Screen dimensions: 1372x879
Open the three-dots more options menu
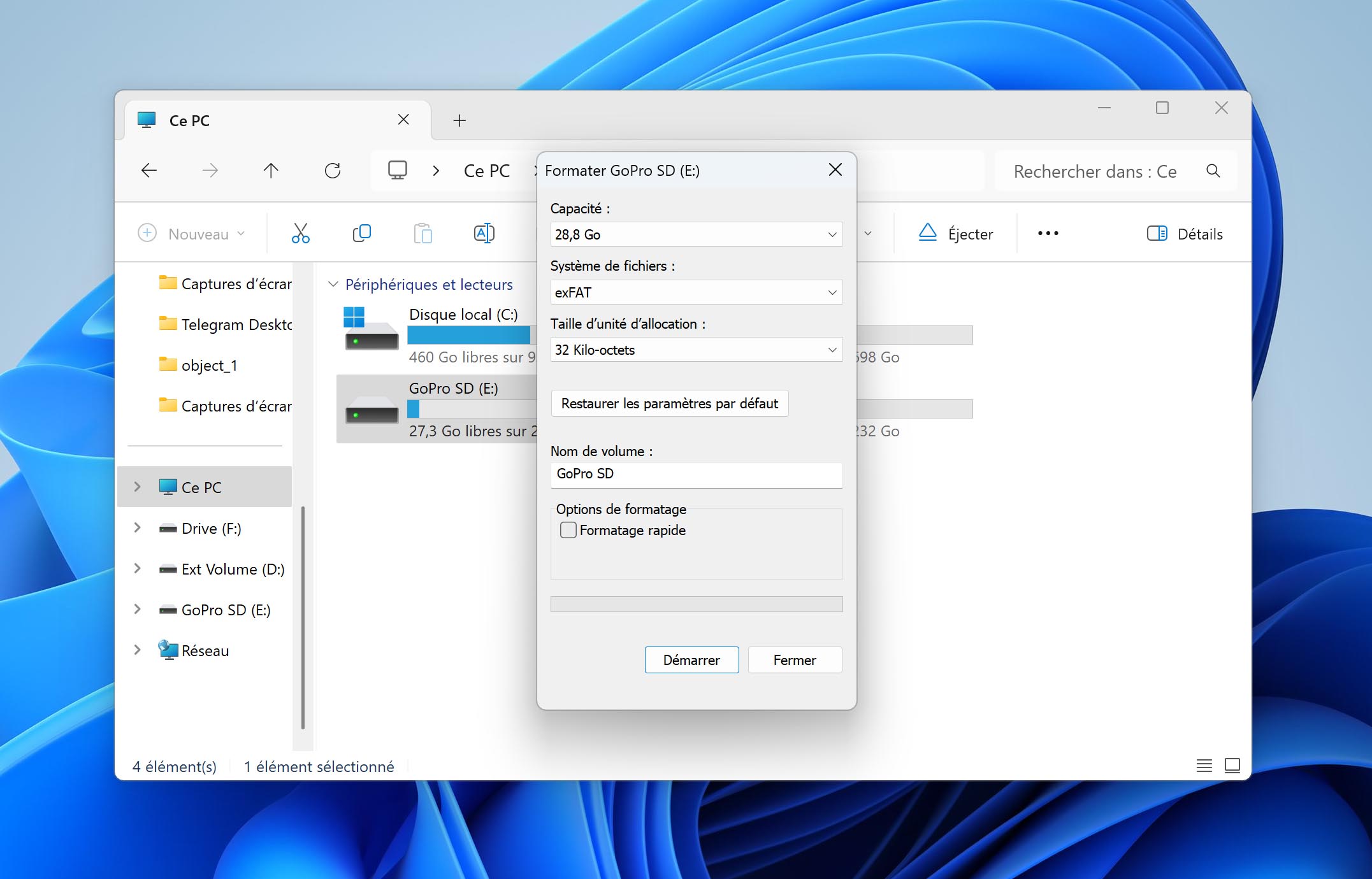(x=1048, y=234)
